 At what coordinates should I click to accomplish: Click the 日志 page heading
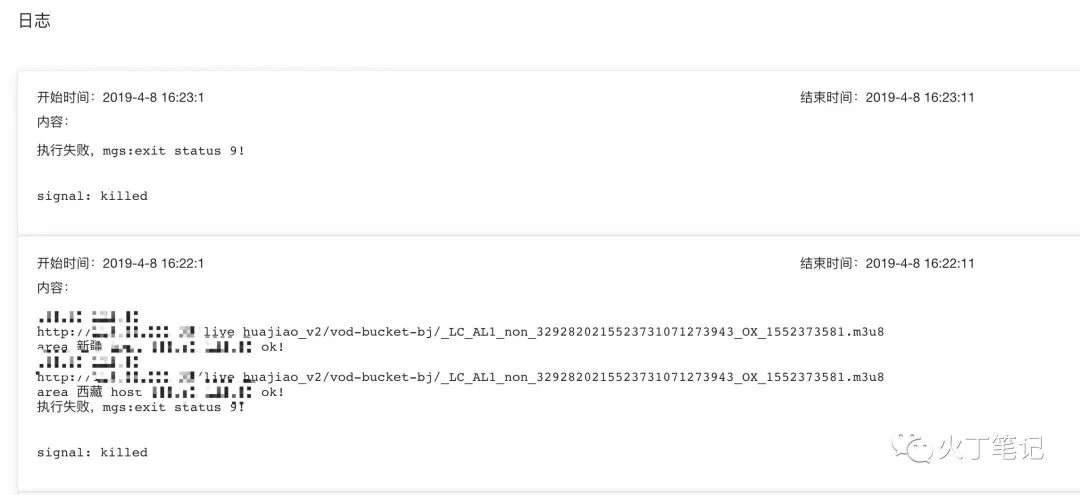[x=34, y=21]
